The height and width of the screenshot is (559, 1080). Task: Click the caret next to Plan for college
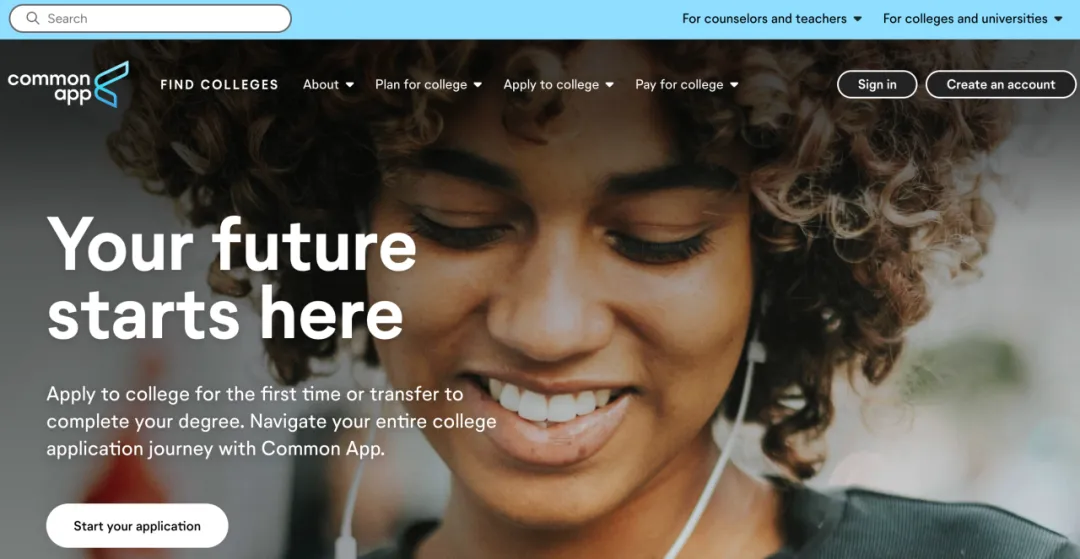478,85
